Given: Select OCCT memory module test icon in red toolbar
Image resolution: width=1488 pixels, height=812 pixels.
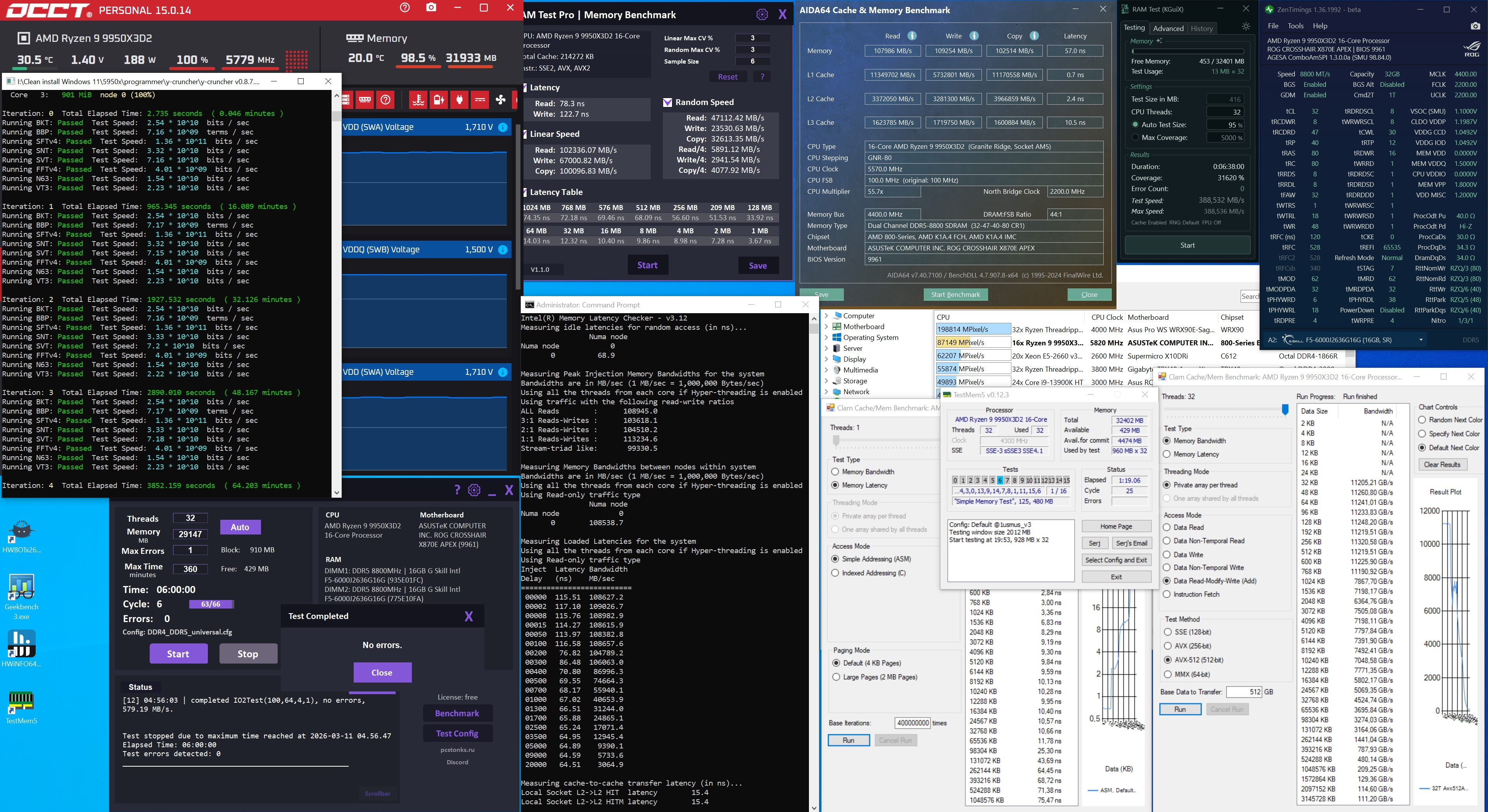Looking at the screenshot, I should click(365, 100).
